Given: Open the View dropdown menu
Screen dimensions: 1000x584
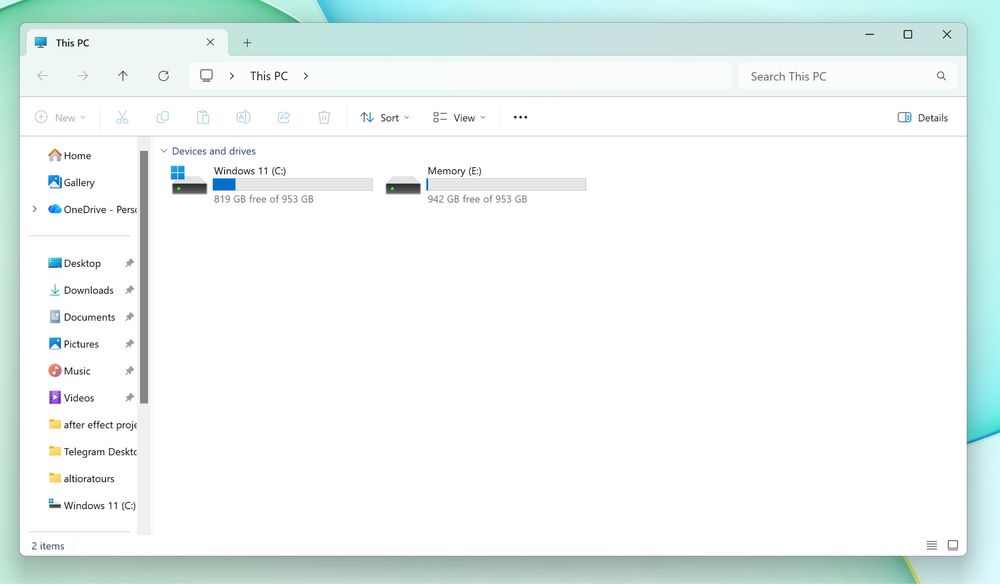Looking at the screenshot, I should [x=459, y=117].
